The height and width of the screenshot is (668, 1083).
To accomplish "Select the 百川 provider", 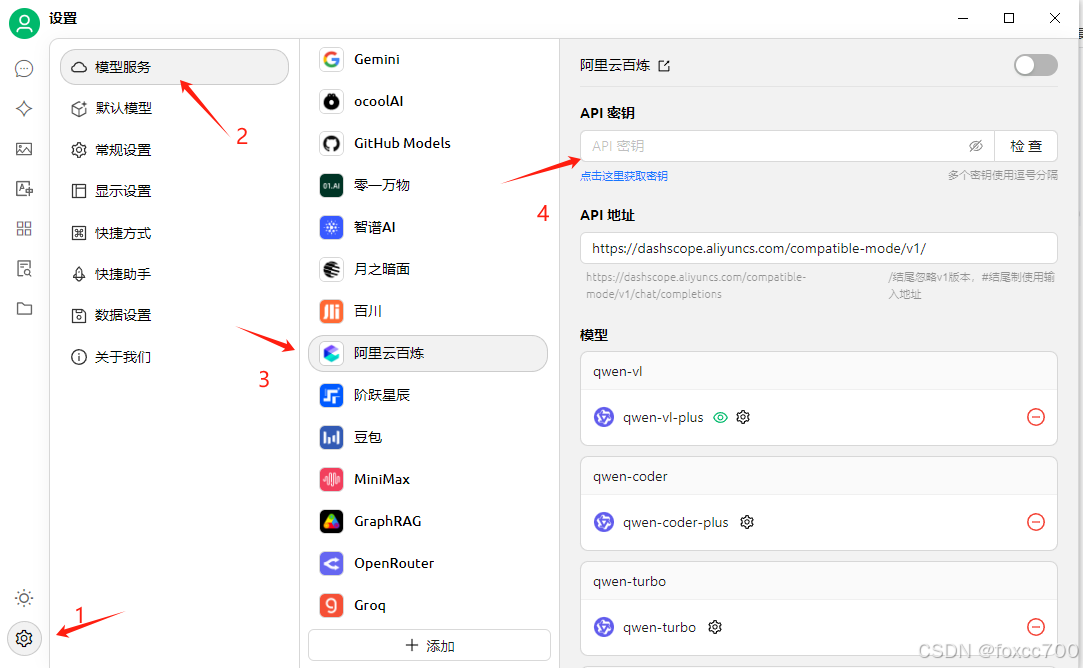I will click(x=428, y=312).
